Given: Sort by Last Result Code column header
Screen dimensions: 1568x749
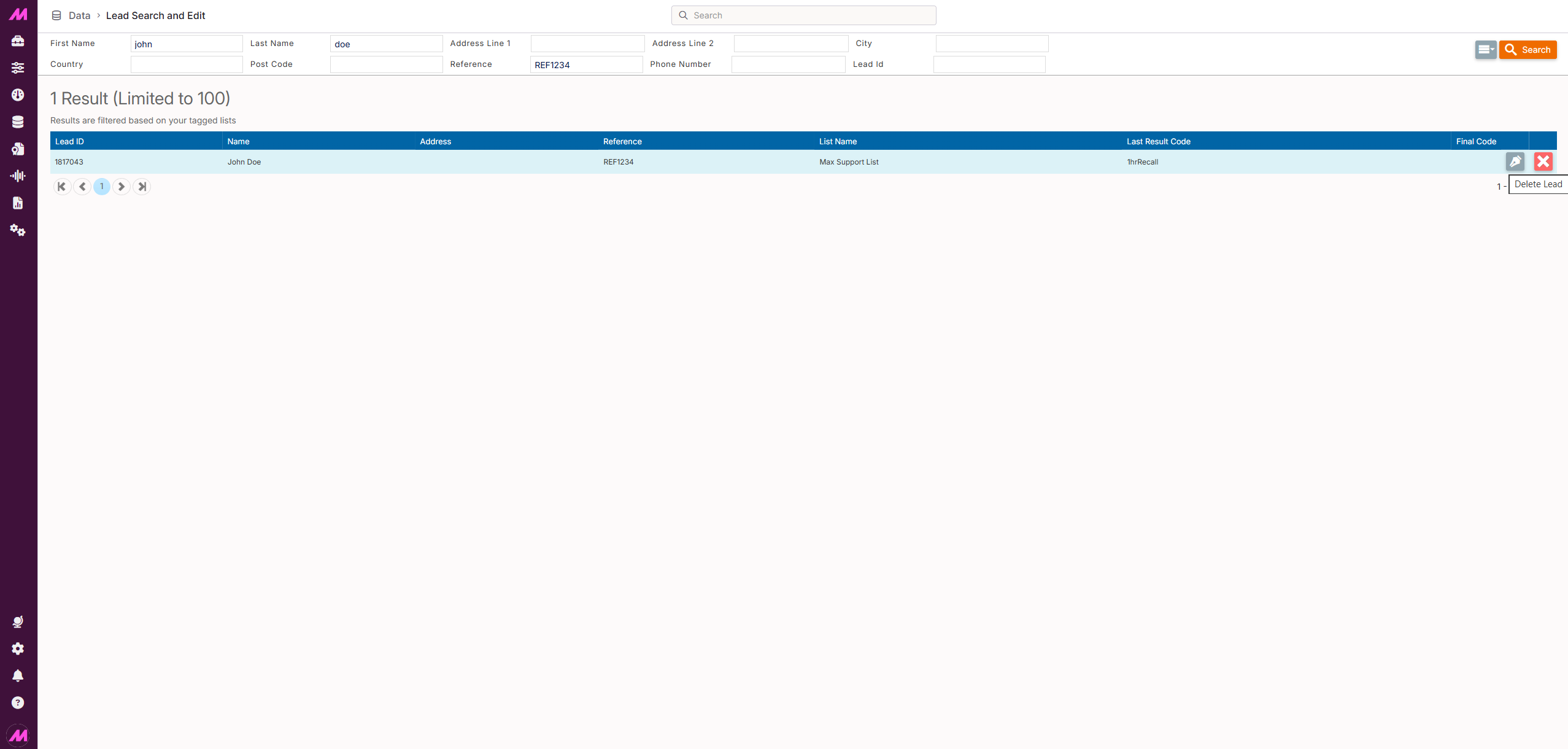Looking at the screenshot, I should pyautogui.click(x=1286, y=141).
